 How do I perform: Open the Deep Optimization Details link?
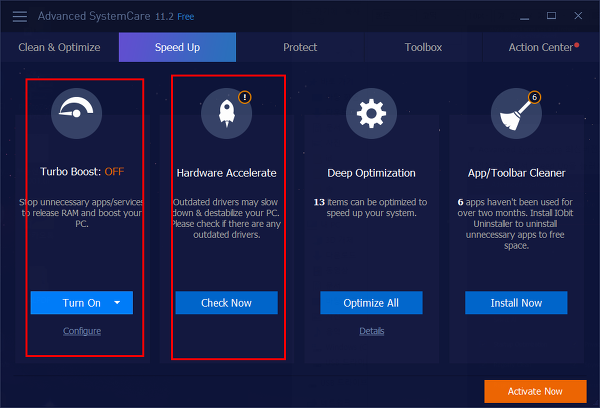(x=372, y=331)
